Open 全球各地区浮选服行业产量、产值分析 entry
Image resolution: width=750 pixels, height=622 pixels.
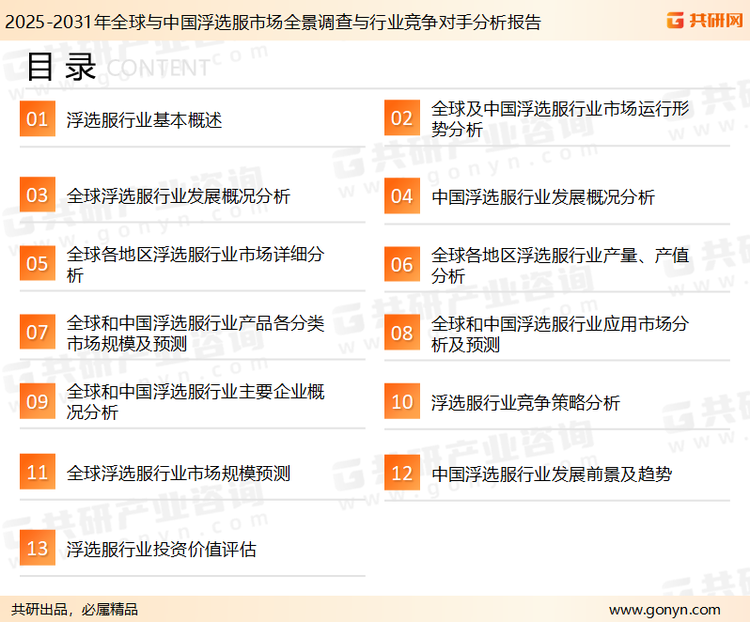pos(560,265)
